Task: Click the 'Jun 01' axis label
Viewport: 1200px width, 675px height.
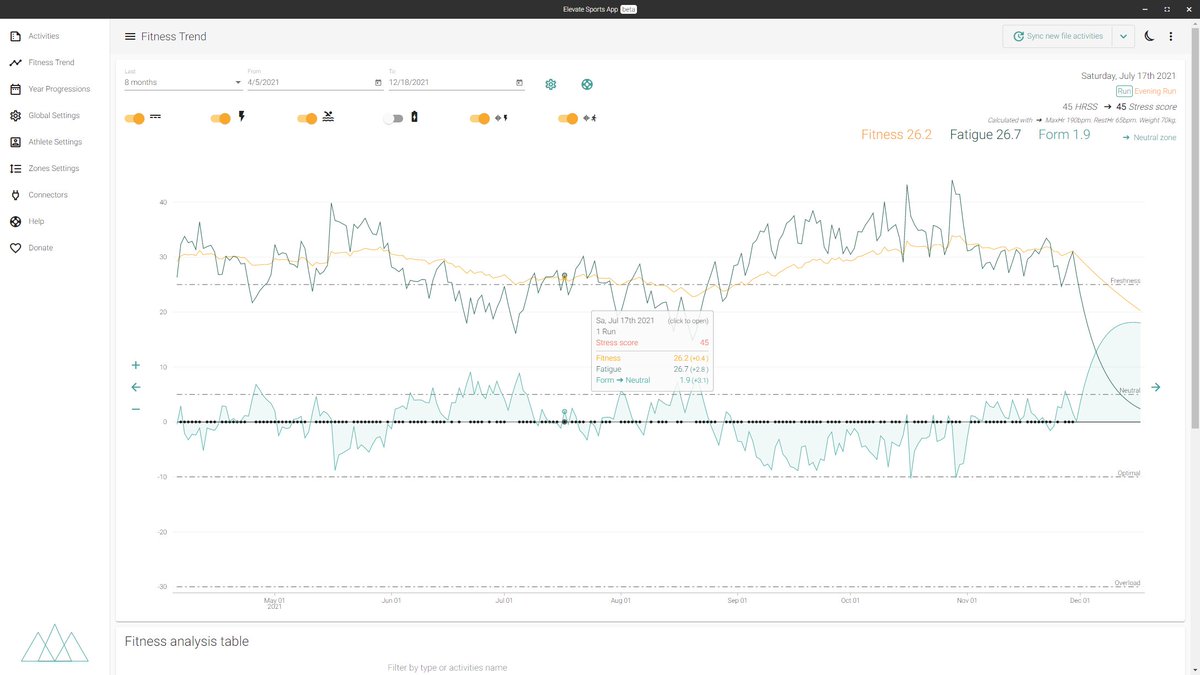Action: [391, 601]
